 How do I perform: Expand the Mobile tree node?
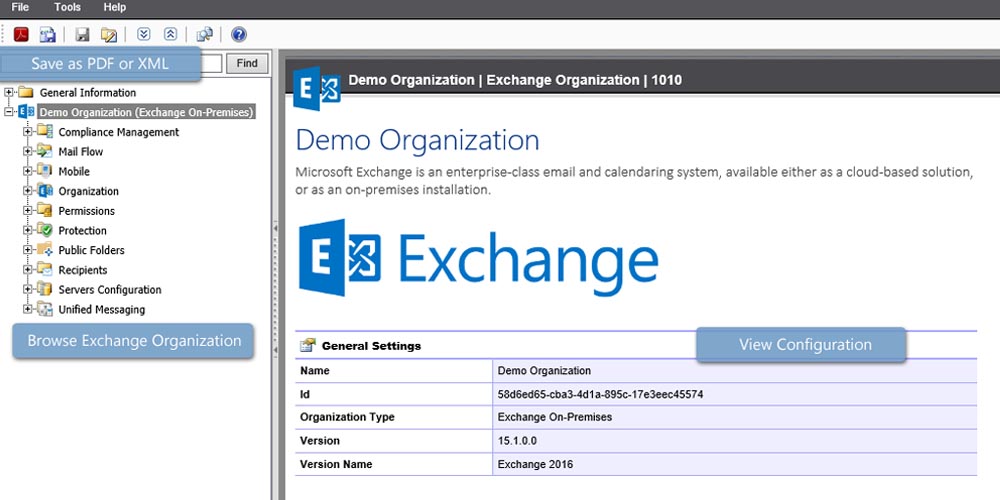(x=27, y=172)
